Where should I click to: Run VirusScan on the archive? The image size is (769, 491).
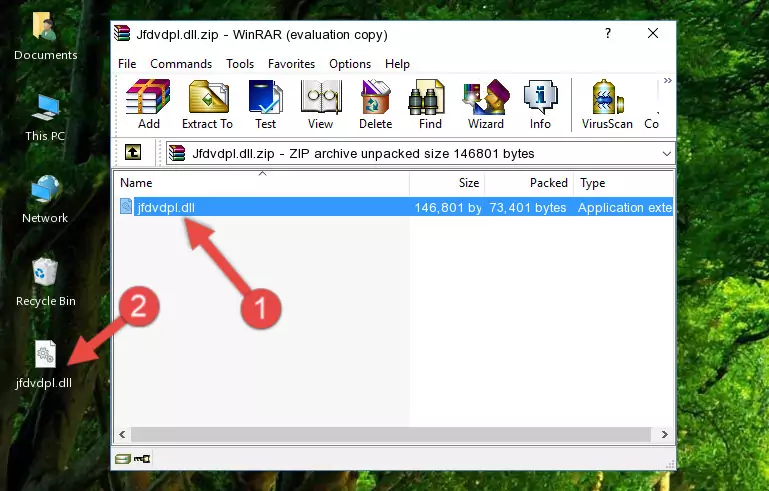click(x=607, y=104)
